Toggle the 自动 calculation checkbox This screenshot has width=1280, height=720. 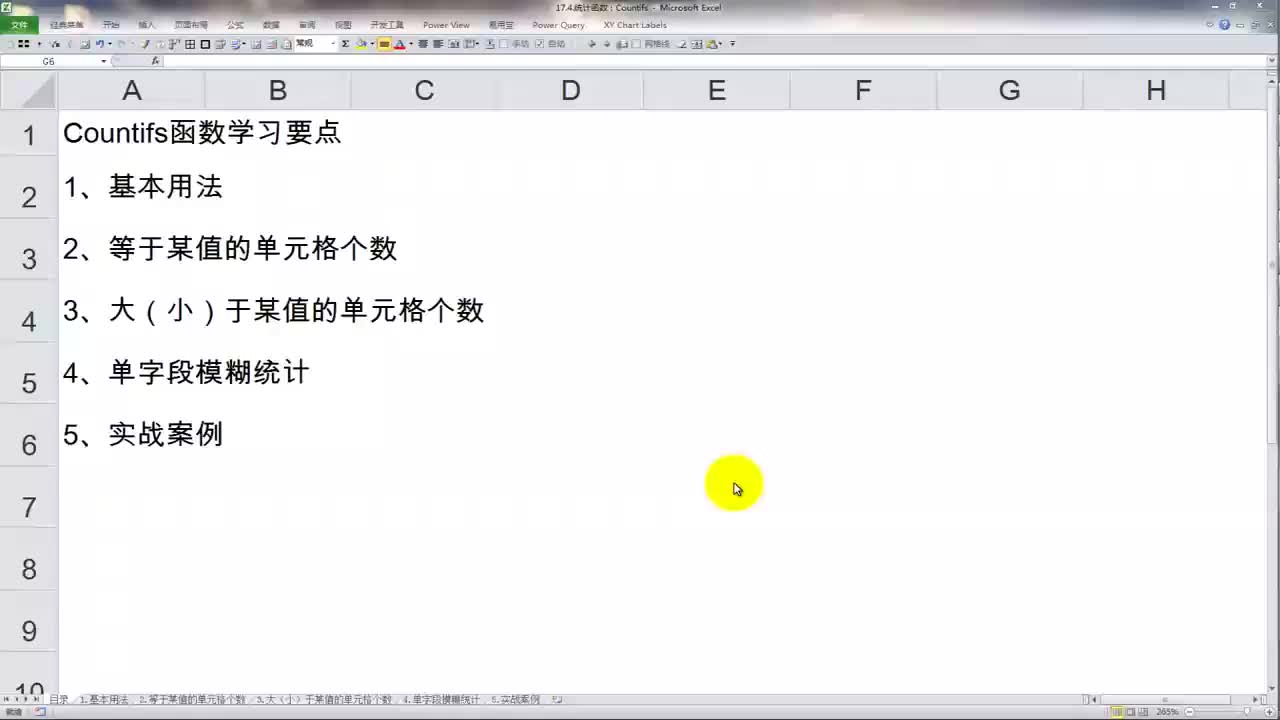point(539,44)
